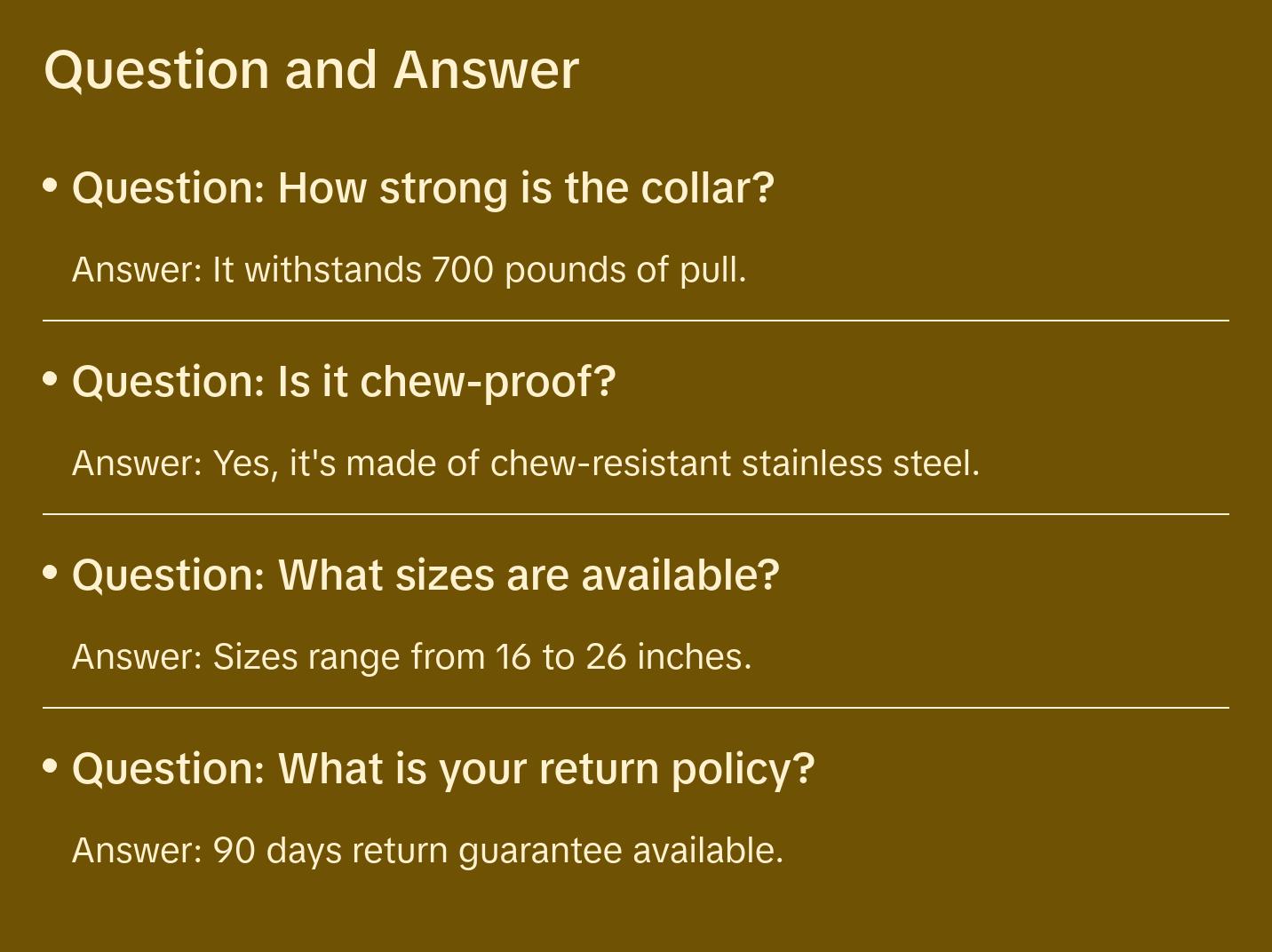
Task: Click the "Answer:" label under the chew-proof question
Action: point(138,464)
